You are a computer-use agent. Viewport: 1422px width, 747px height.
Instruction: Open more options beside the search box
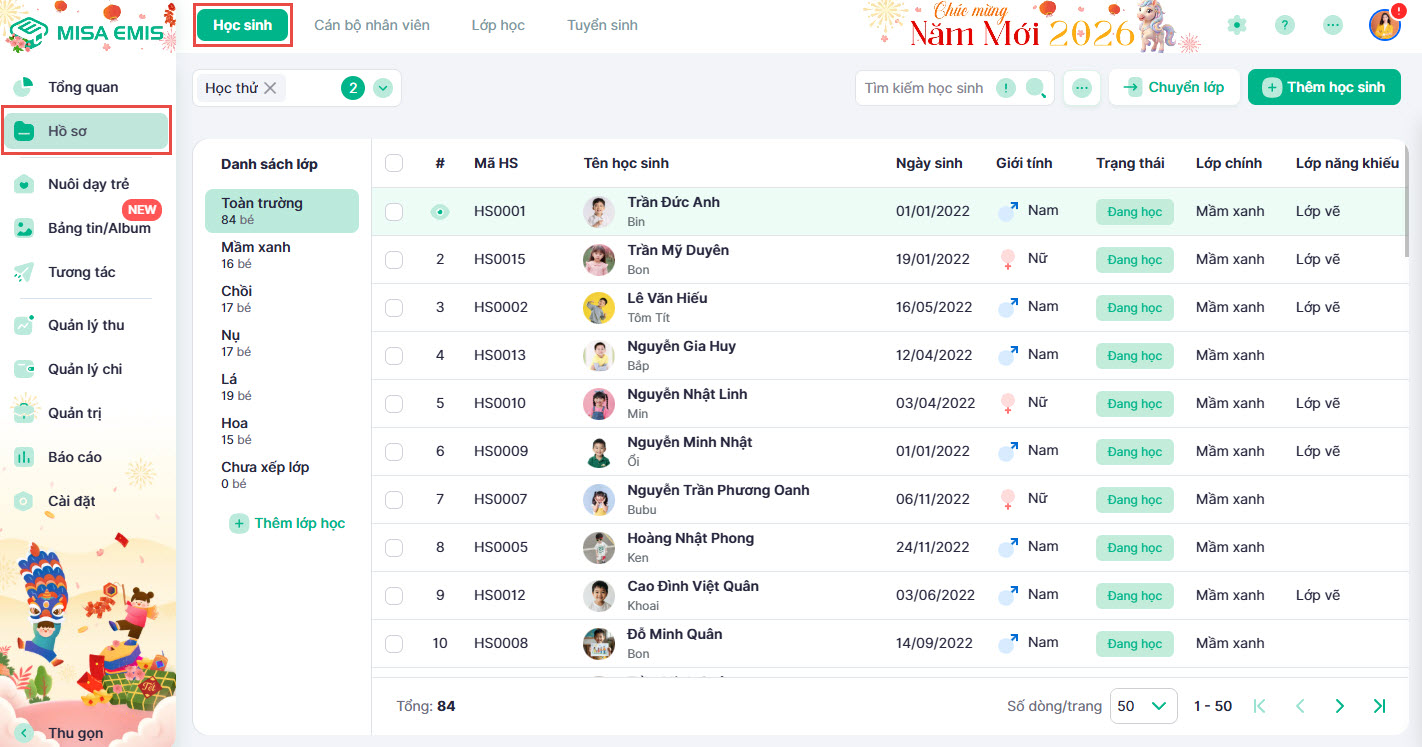1081,88
